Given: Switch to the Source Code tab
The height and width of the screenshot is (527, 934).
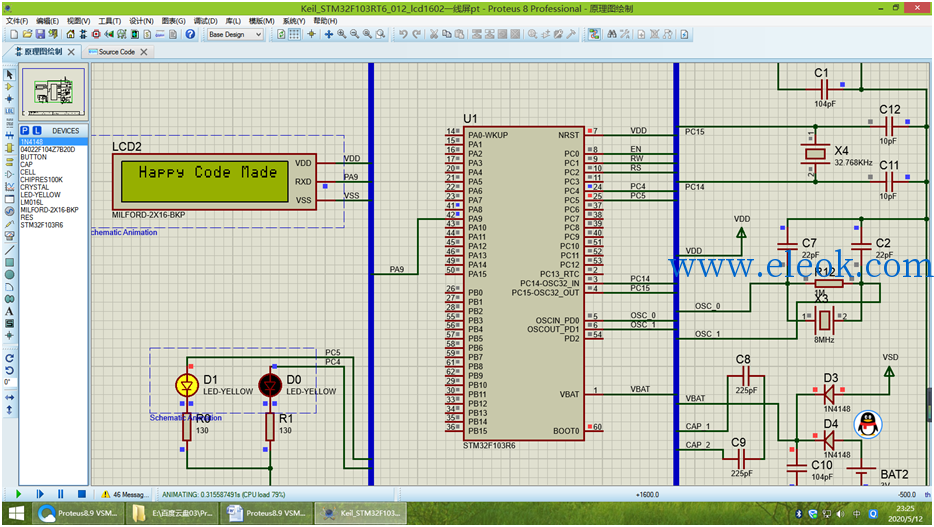Looking at the screenshot, I should pyautogui.click(x=117, y=52).
